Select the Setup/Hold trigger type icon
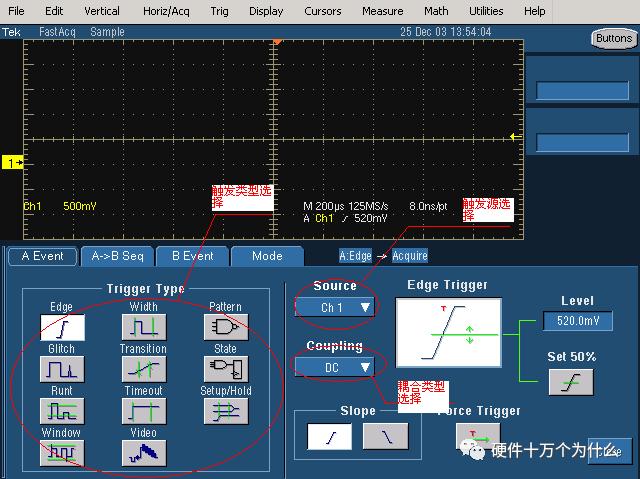Image resolution: width=640 pixels, height=479 pixels. [226, 411]
